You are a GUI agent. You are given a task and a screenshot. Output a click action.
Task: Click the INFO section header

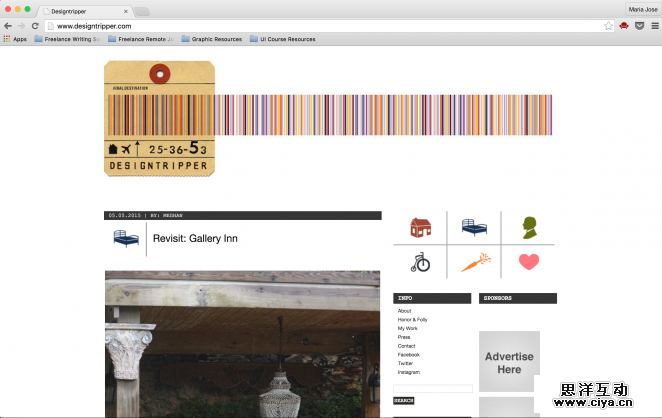(432, 298)
